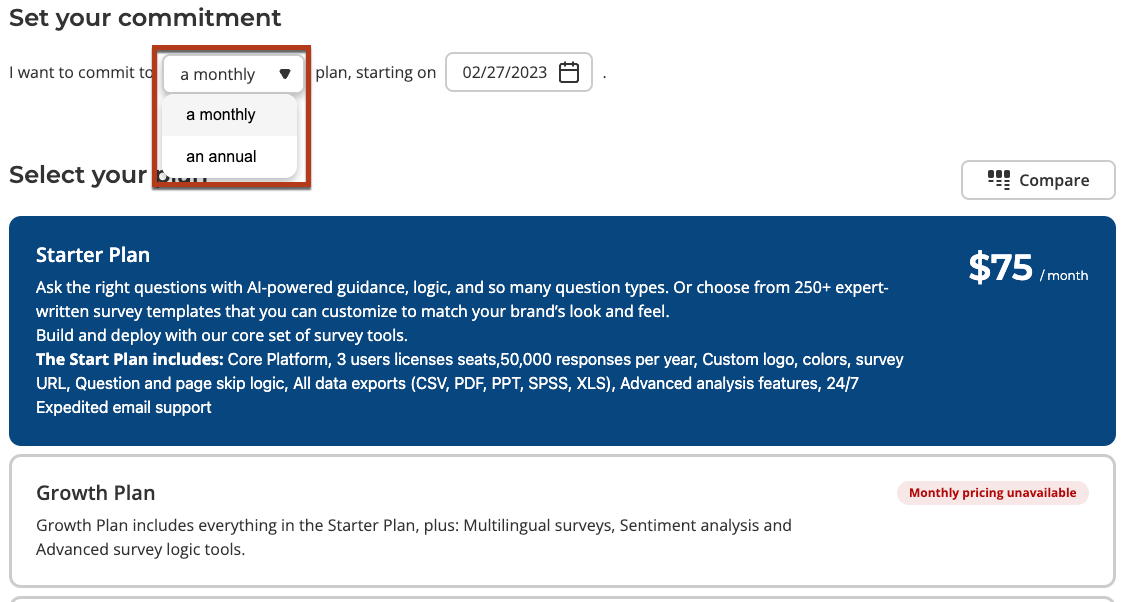Click the "Starter Plan" title text

point(93,255)
